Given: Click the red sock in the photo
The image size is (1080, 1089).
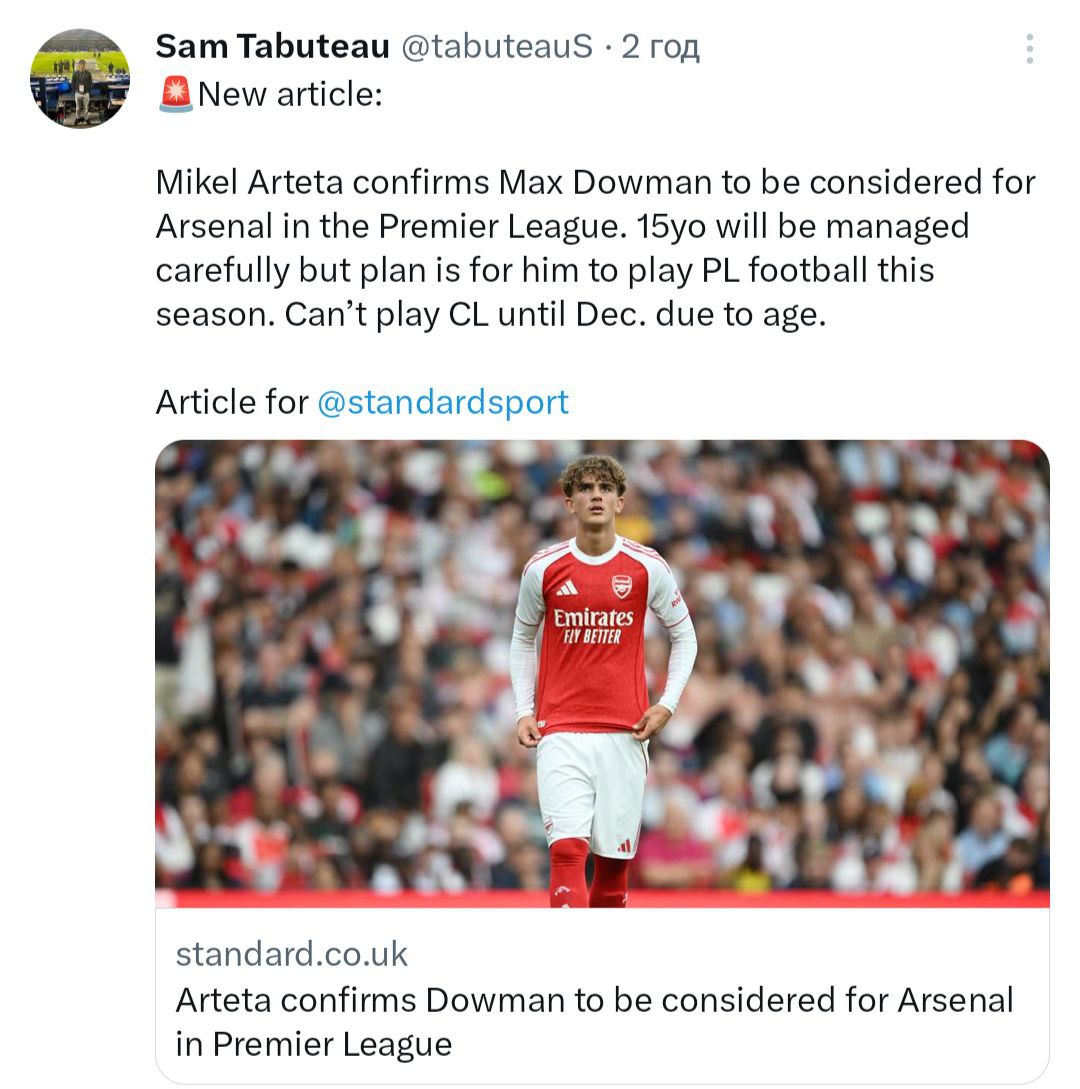Looking at the screenshot, I should [x=569, y=872].
